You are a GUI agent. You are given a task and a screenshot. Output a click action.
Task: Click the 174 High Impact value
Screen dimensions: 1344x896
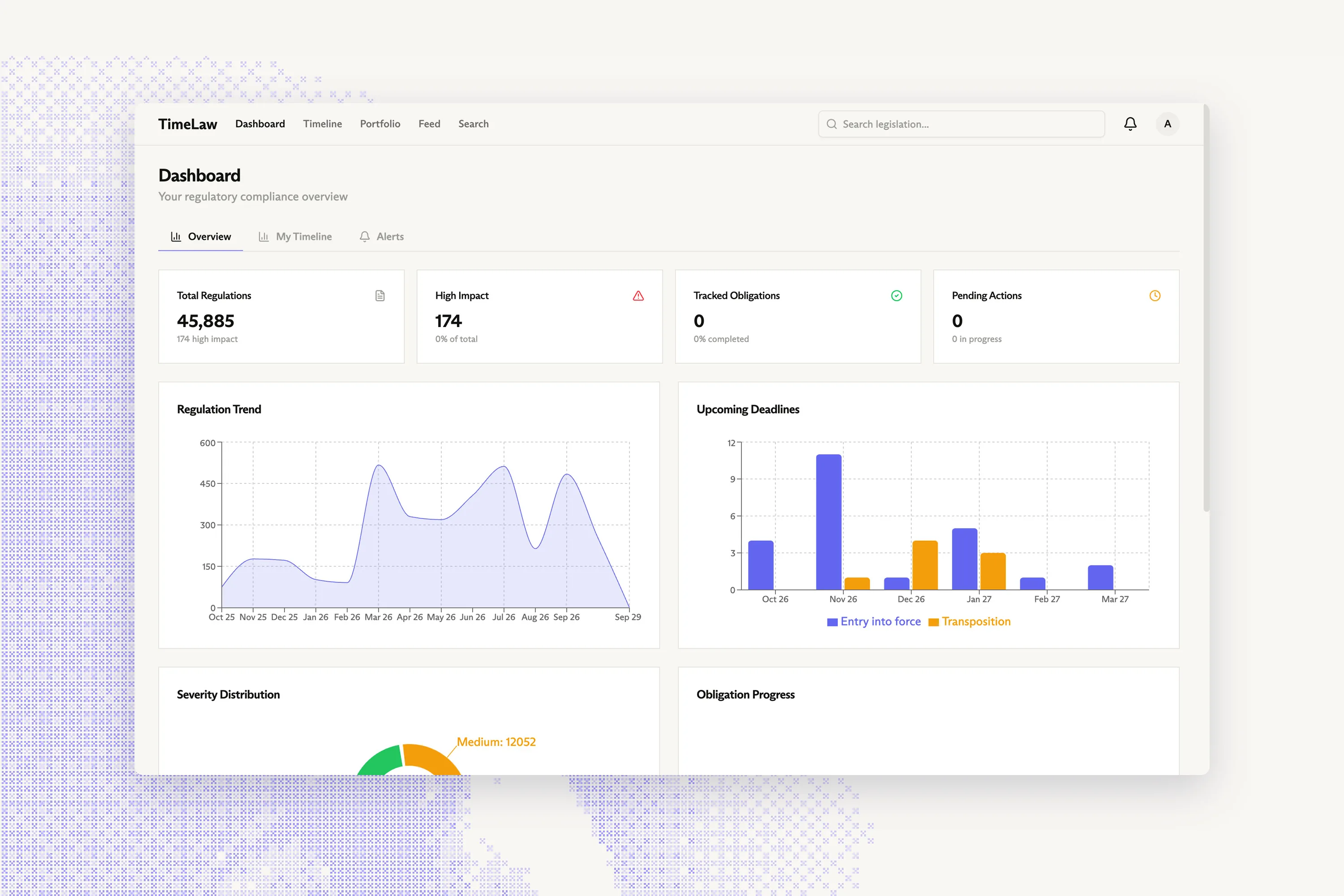coord(448,321)
